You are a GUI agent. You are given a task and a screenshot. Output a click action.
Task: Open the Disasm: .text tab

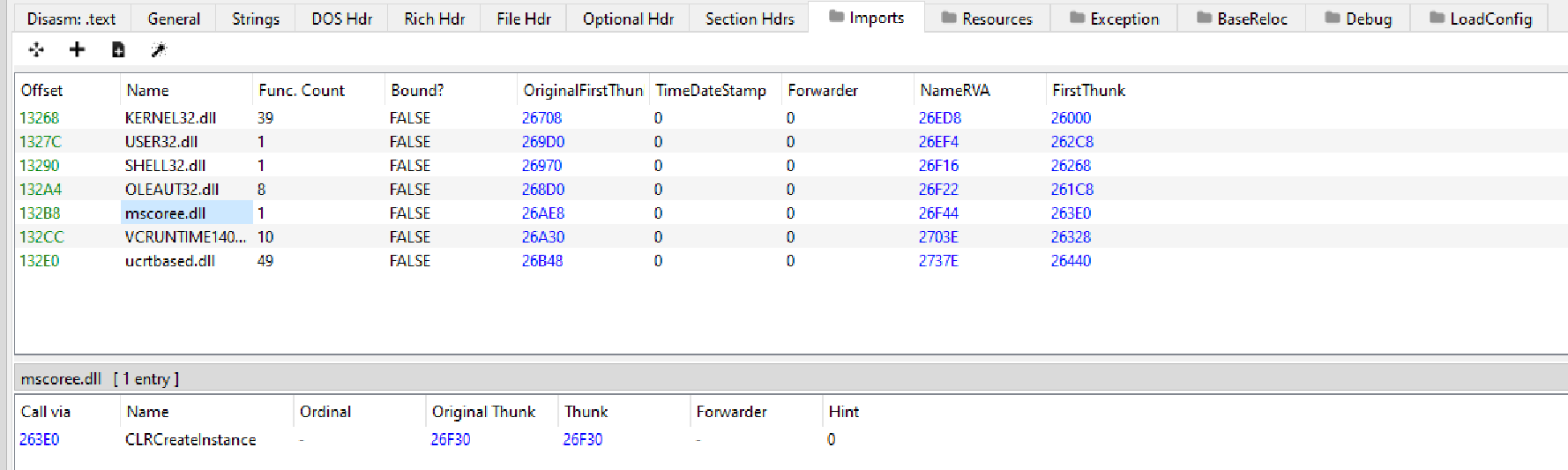coord(71,19)
